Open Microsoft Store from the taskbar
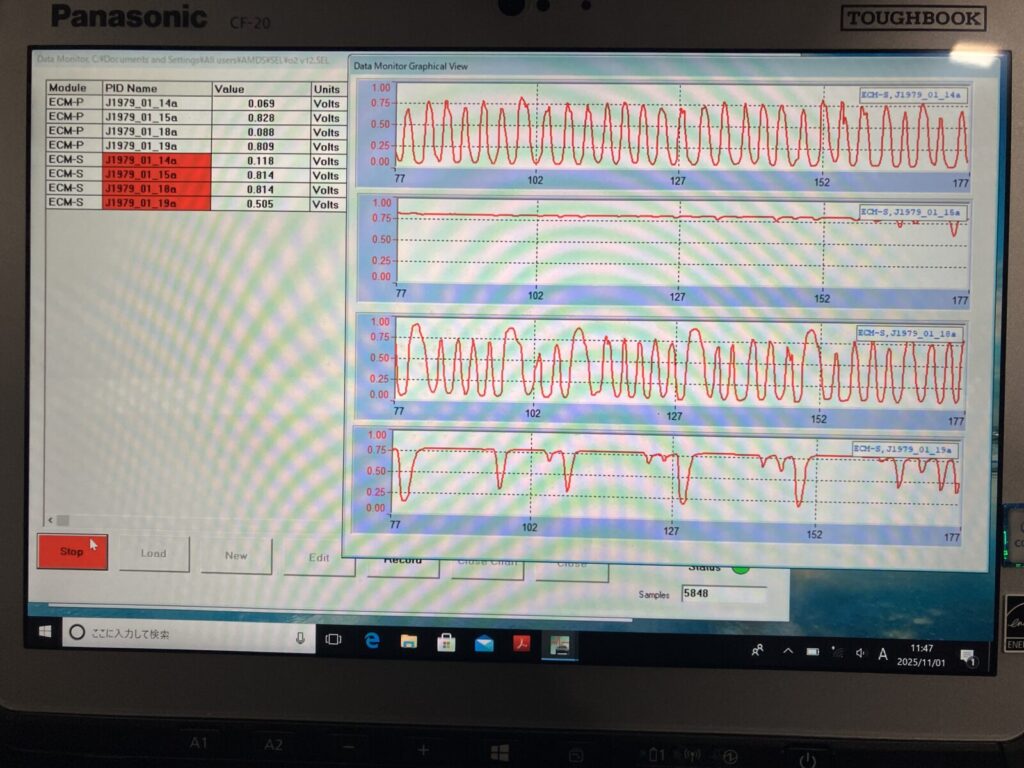Image resolution: width=1024 pixels, height=768 pixels. 446,643
